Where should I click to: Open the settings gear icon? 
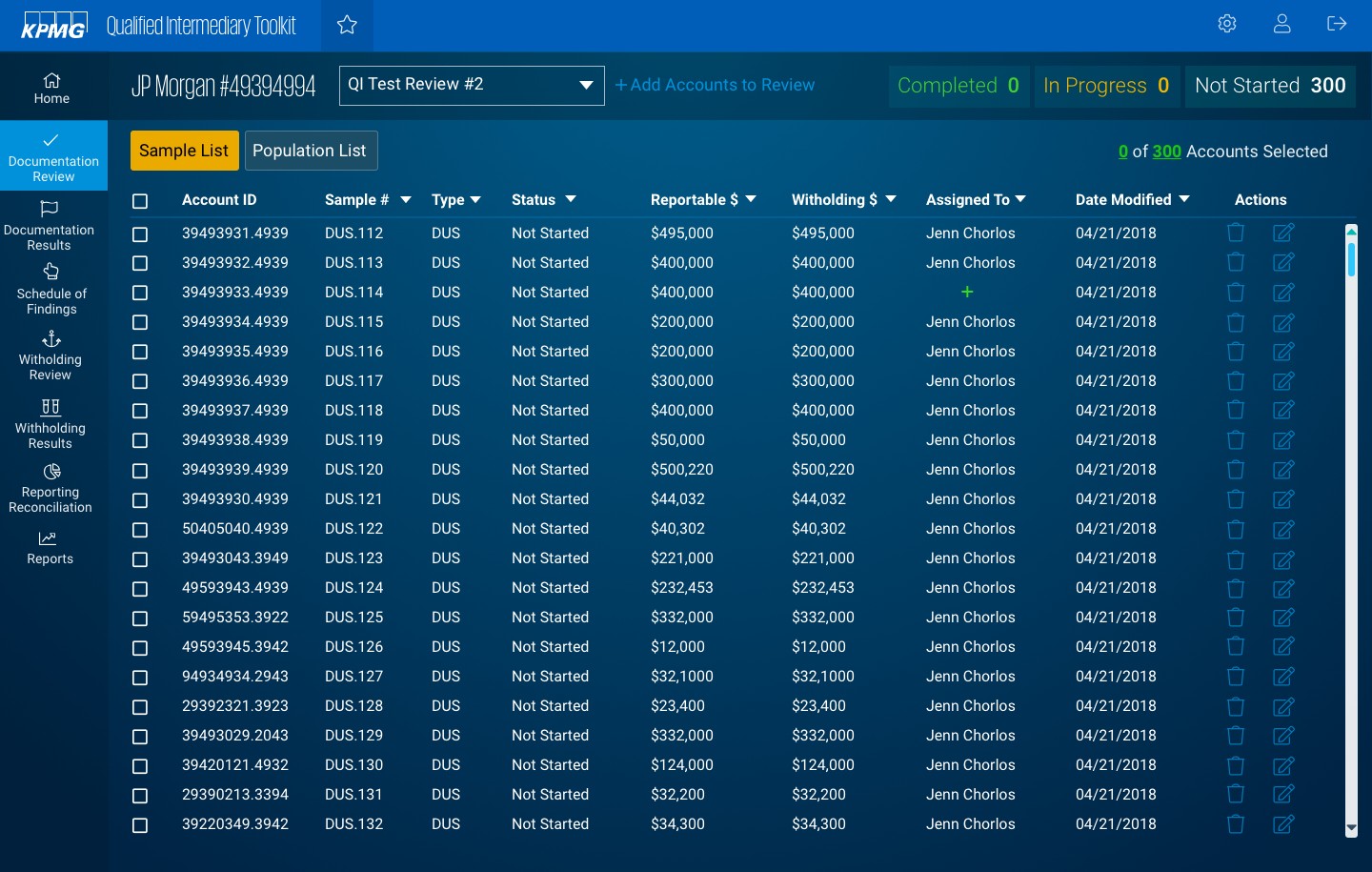tap(1227, 24)
